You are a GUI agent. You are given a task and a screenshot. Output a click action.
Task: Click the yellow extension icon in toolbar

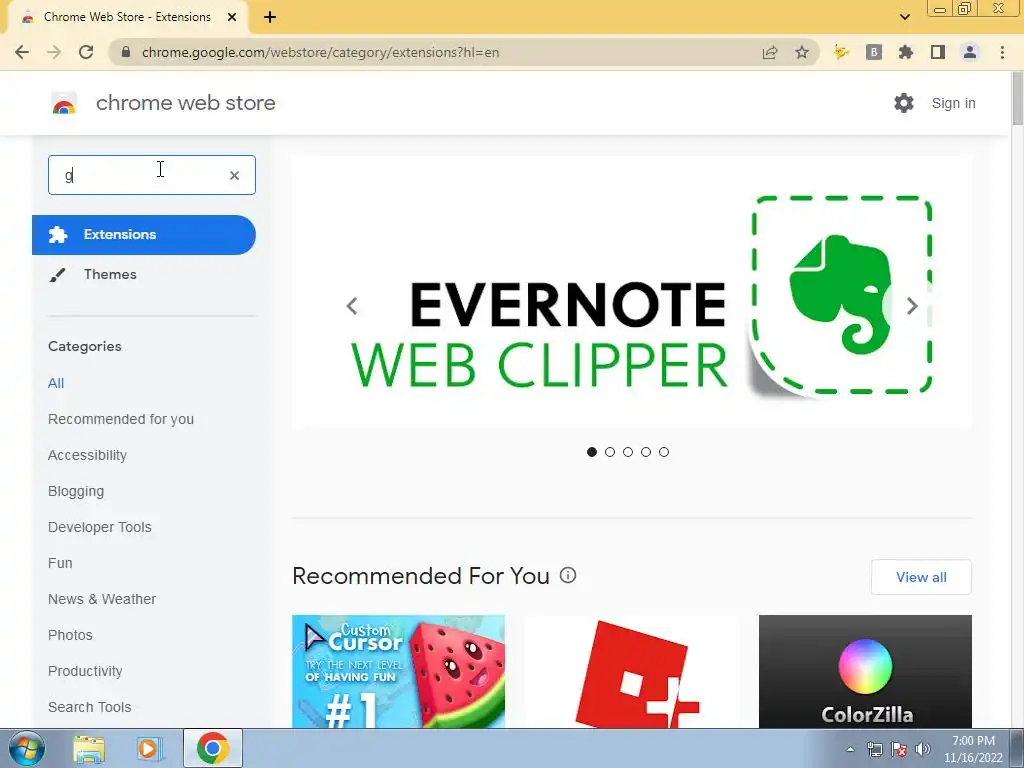pos(841,52)
